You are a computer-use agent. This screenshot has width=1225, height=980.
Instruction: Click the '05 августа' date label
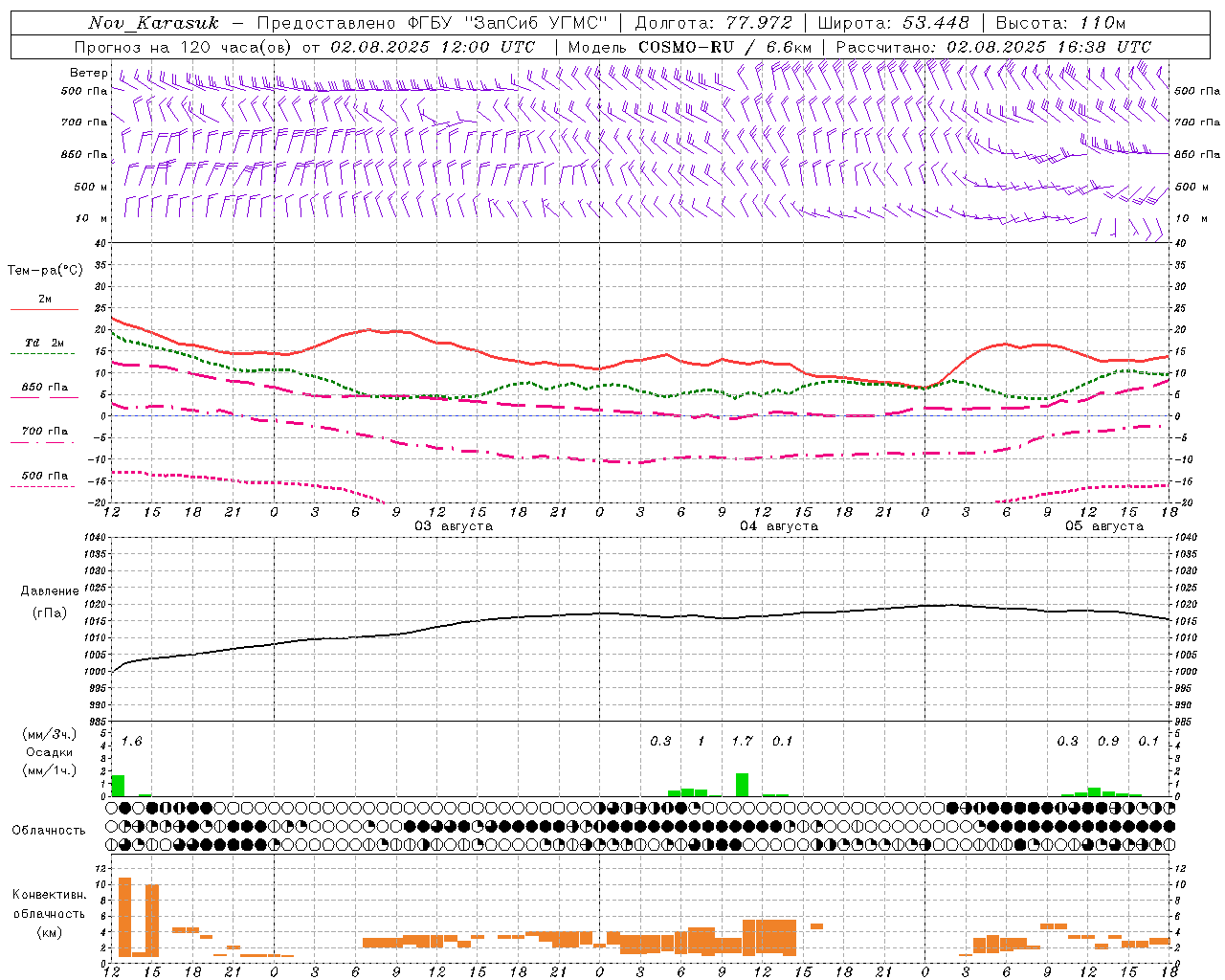click(x=1104, y=526)
